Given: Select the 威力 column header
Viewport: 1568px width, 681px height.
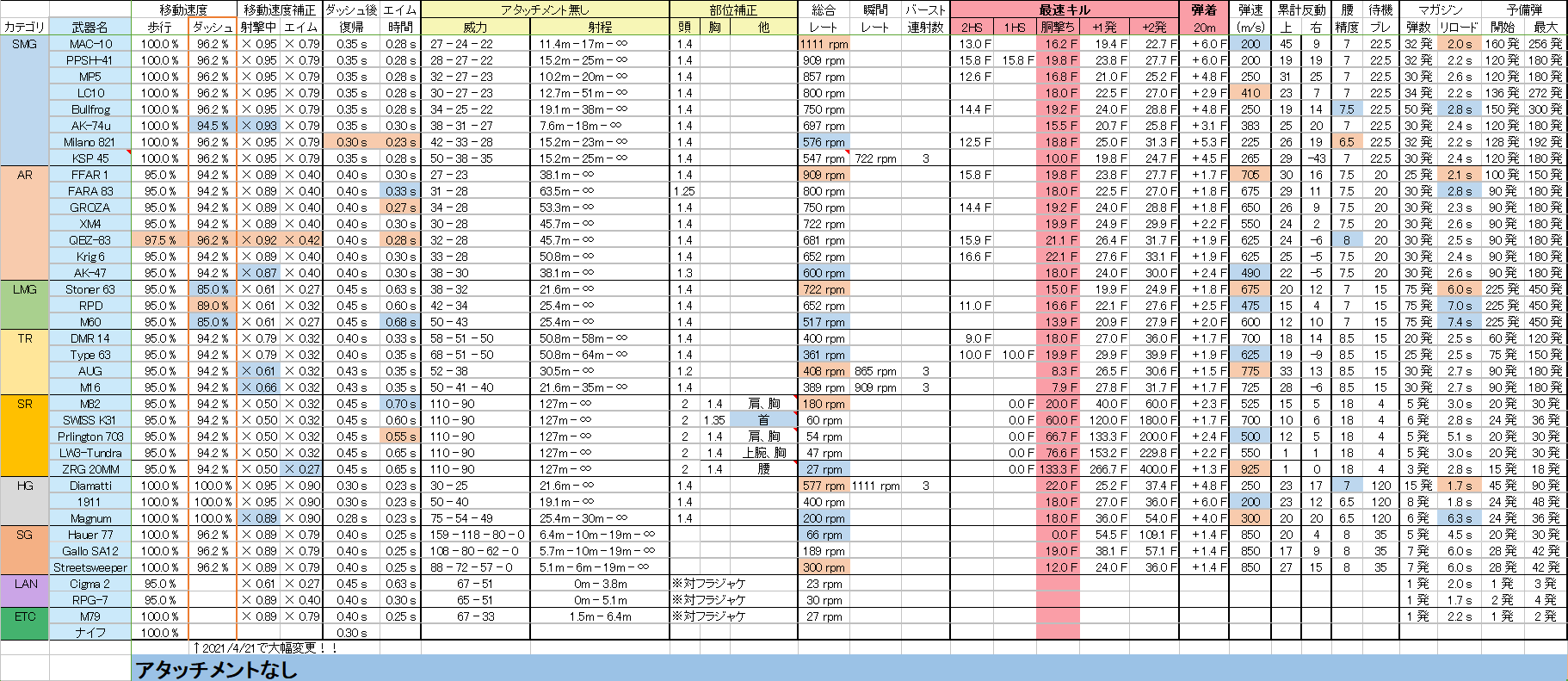Looking at the screenshot, I should click(x=475, y=27).
